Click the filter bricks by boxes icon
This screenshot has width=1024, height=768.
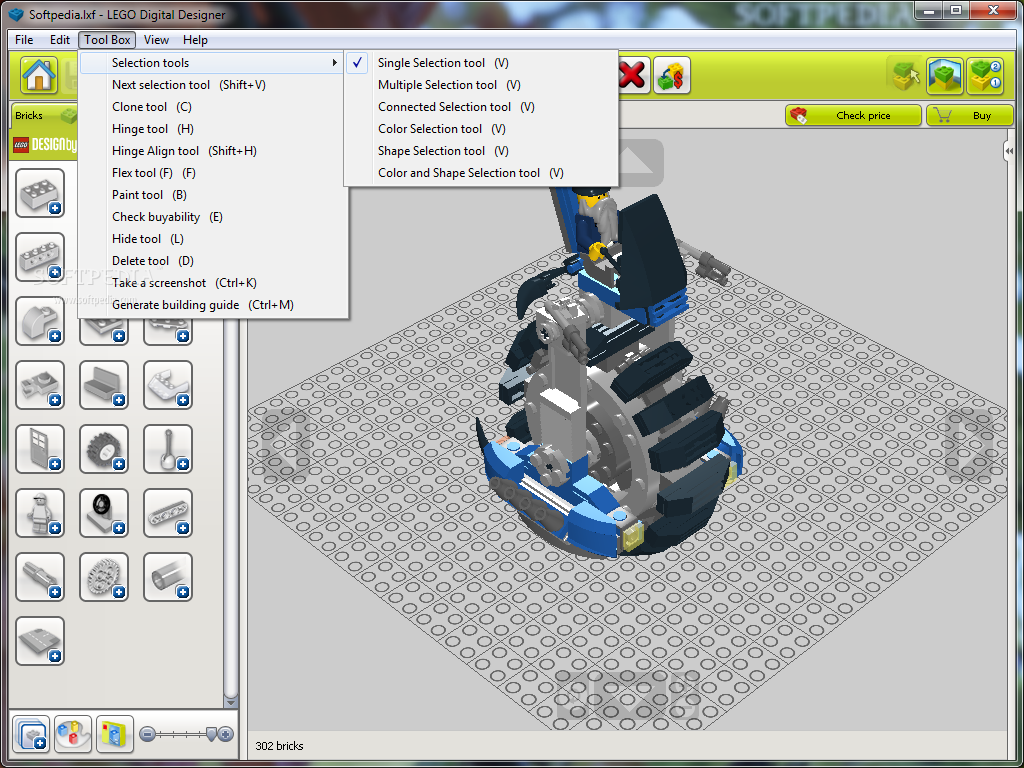(115, 734)
